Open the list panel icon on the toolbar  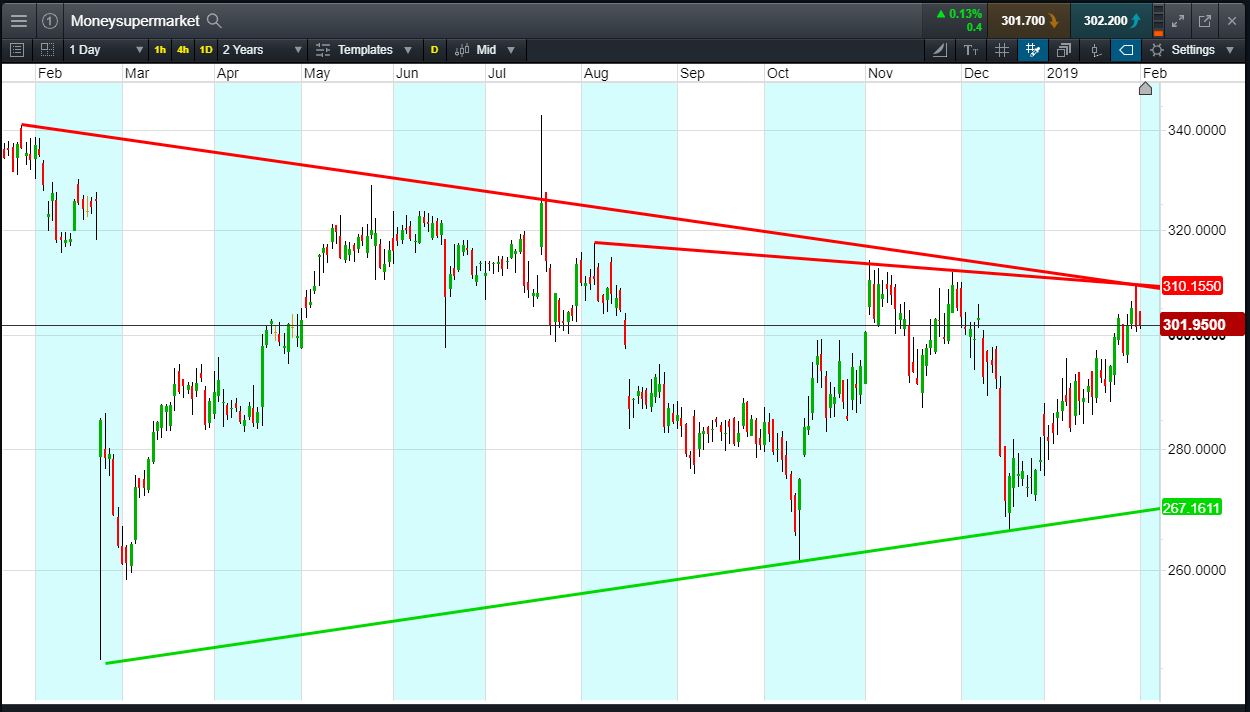[17, 49]
